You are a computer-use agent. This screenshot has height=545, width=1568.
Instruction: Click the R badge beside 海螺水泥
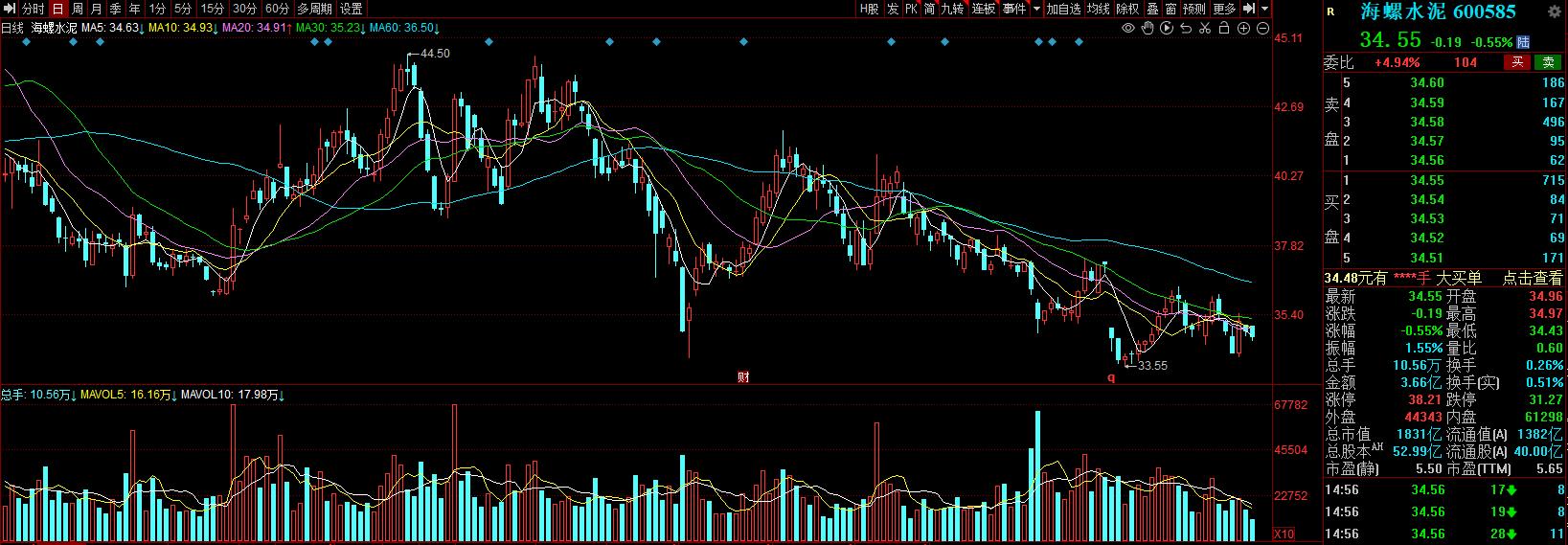click(x=1330, y=11)
